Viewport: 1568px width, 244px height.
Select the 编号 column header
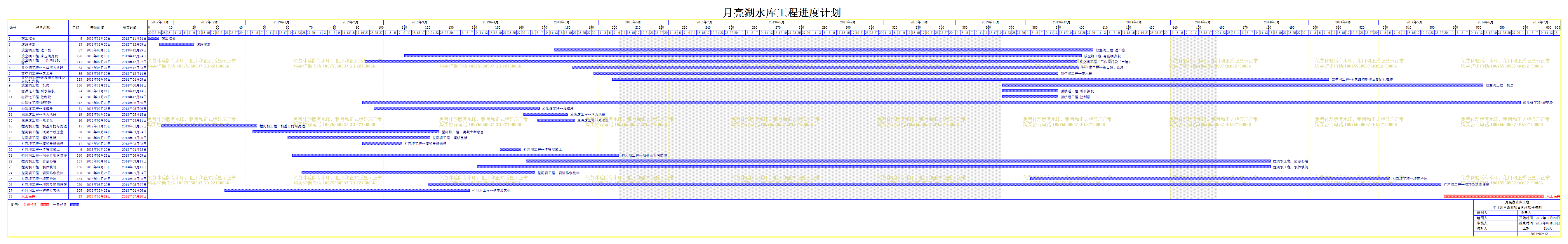[13, 27]
